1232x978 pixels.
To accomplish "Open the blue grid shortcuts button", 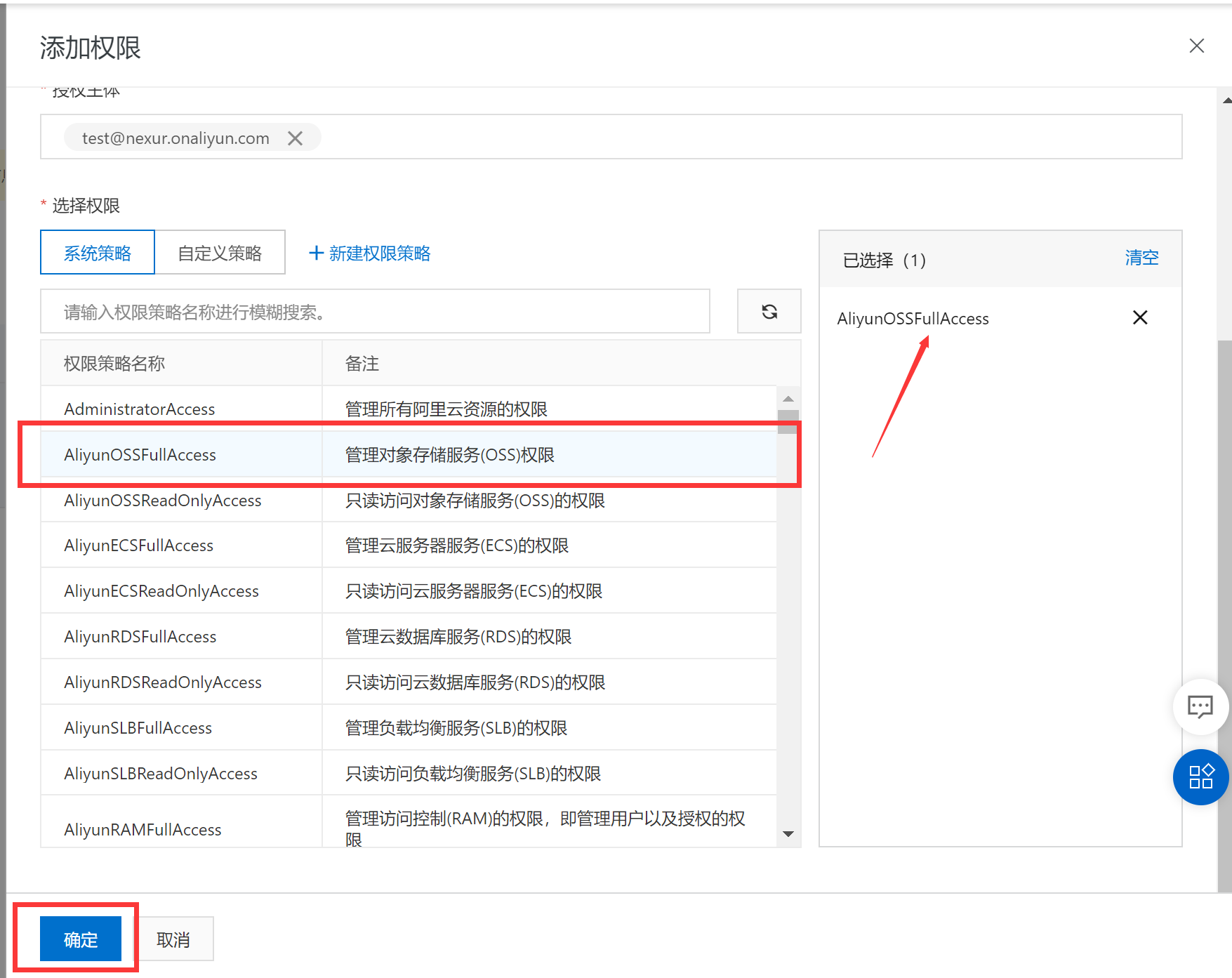I will (1200, 777).
